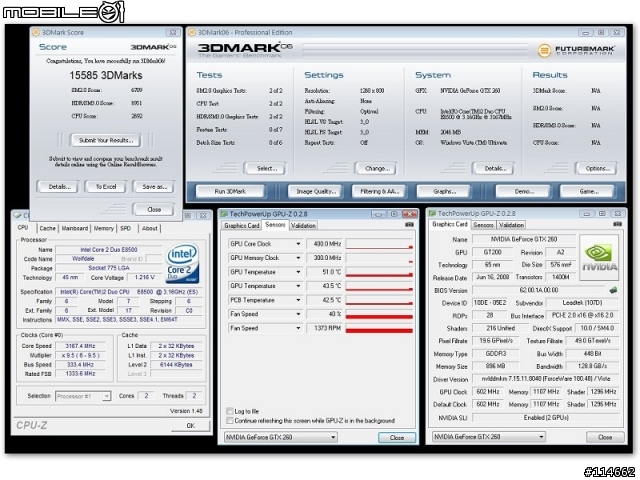Open Graphics Card tab in GPU-Z Sensors window
This screenshot has height=480, width=640.
coord(242,226)
